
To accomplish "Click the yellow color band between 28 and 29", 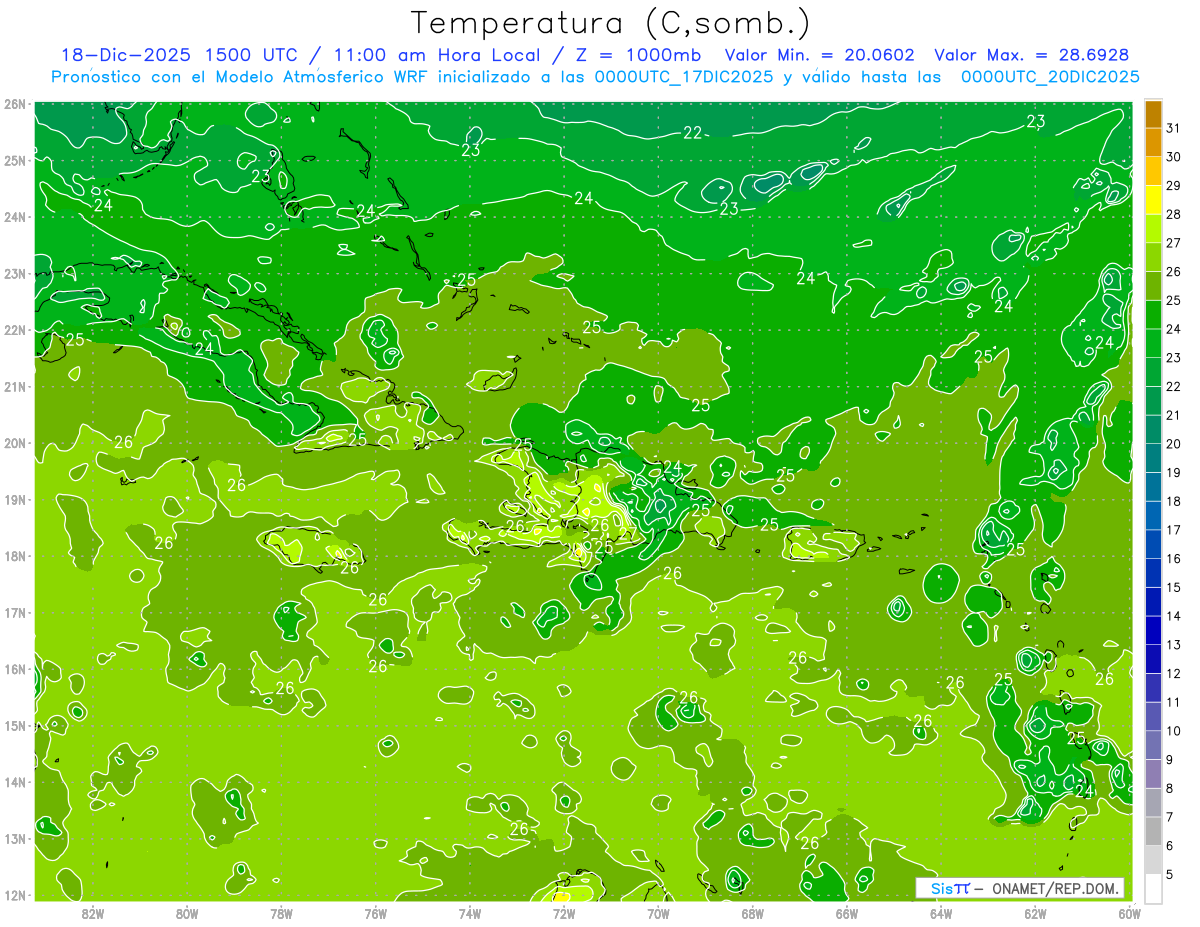I will click(x=1153, y=200).
